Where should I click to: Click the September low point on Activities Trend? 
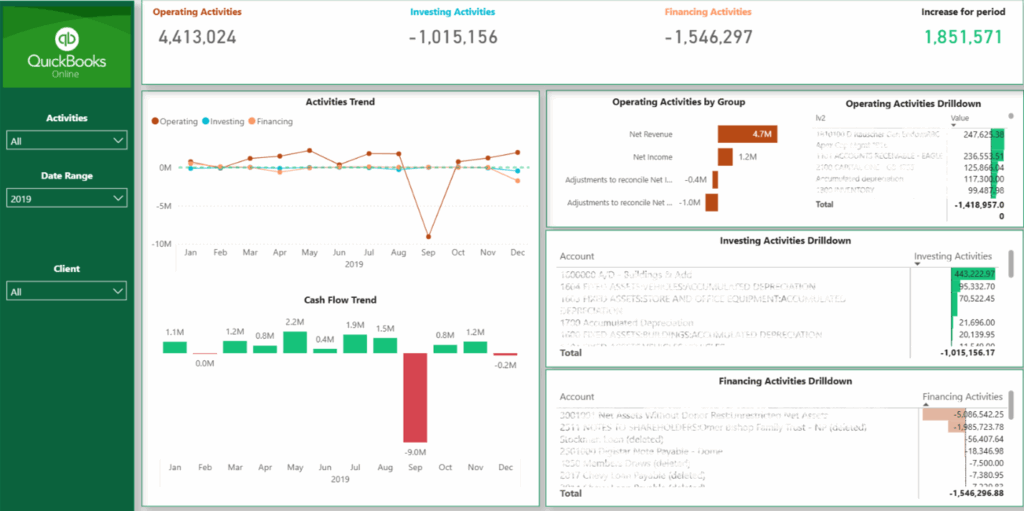pyautogui.click(x=428, y=237)
